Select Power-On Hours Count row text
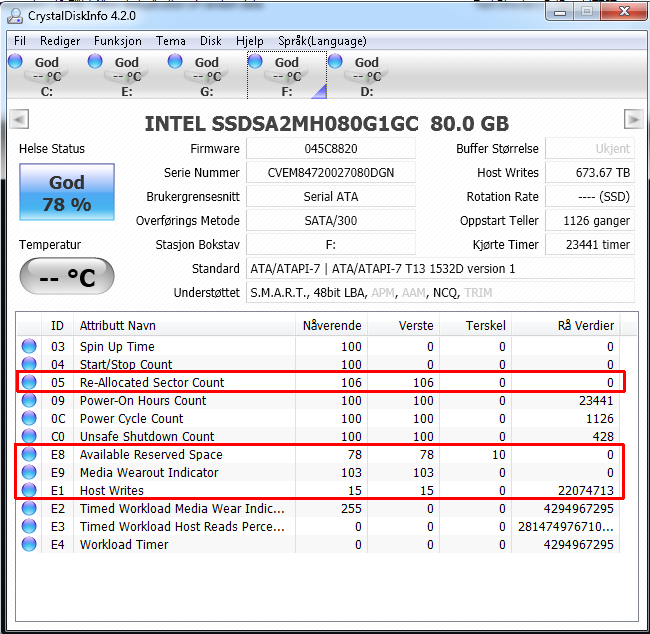Viewport: 650px width, 634px height. 143,401
